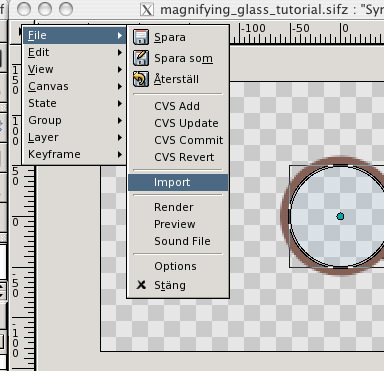Screen dimensions: 384x371
Task: Open Options from the File menu
Action: 178,266
